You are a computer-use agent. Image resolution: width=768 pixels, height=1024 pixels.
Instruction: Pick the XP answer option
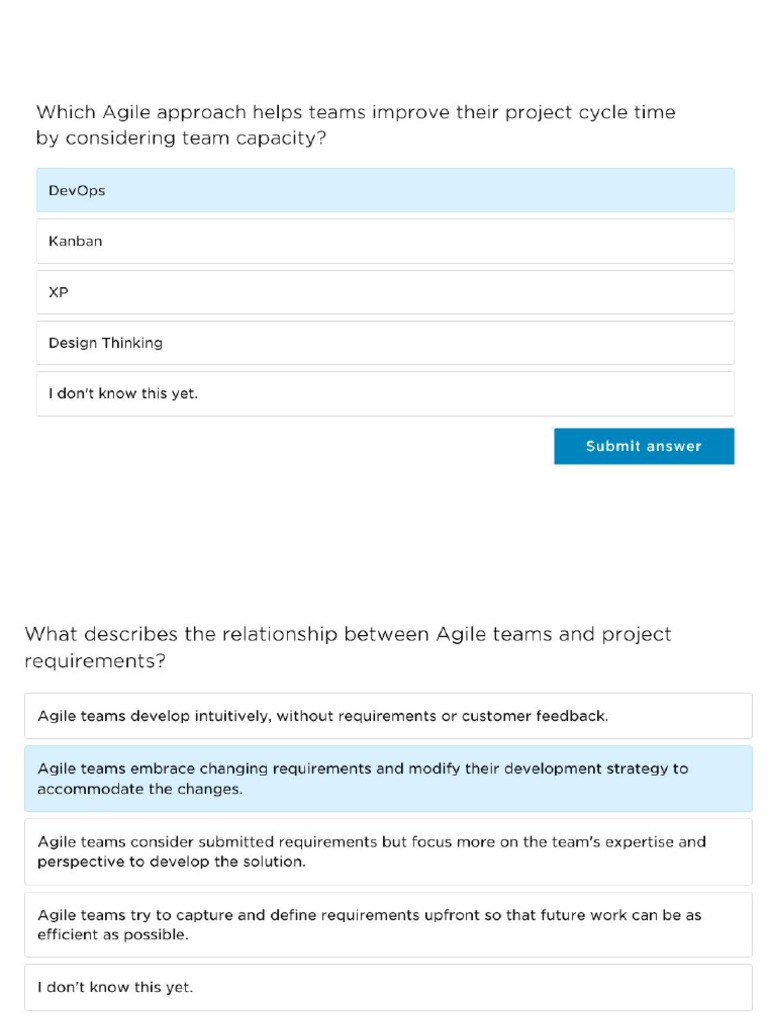(385, 292)
